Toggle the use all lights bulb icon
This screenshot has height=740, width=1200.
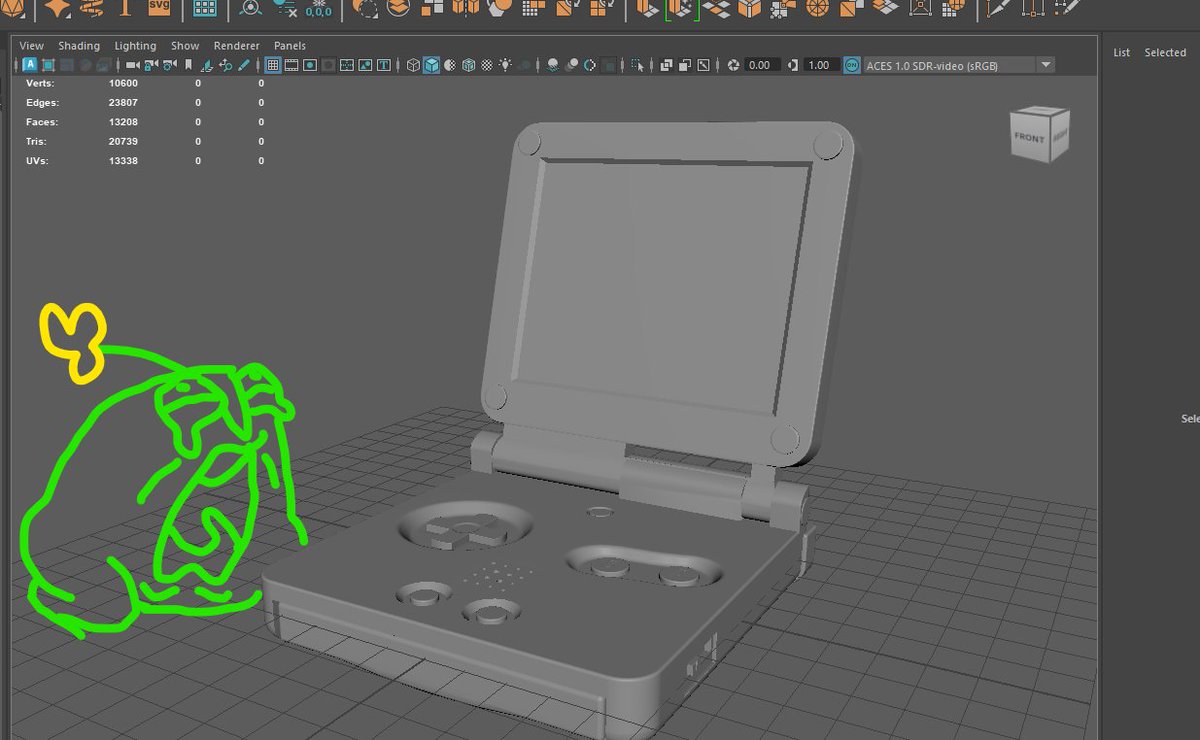click(x=506, y=65)
